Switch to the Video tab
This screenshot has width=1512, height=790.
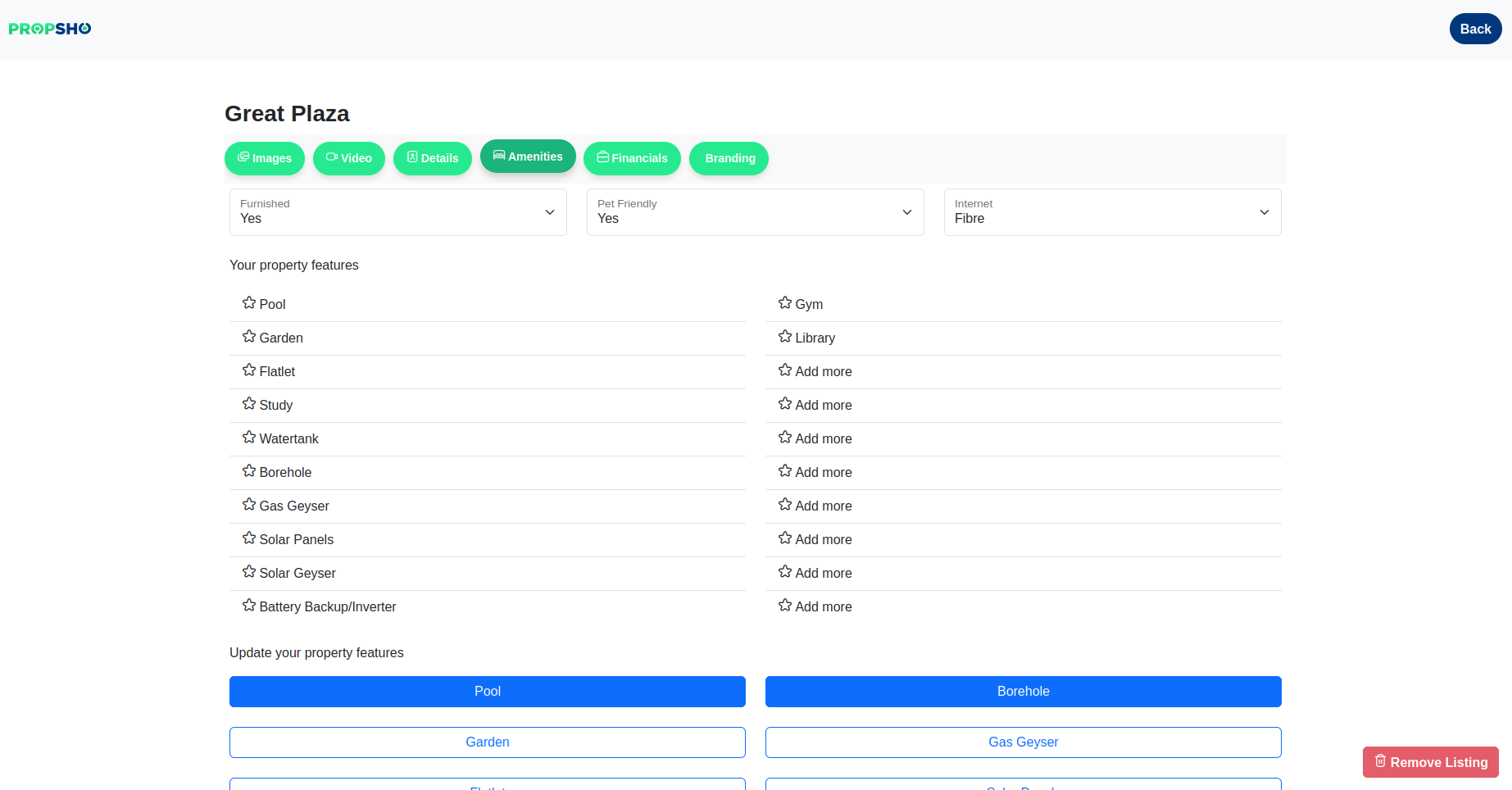tap(349, 158)
